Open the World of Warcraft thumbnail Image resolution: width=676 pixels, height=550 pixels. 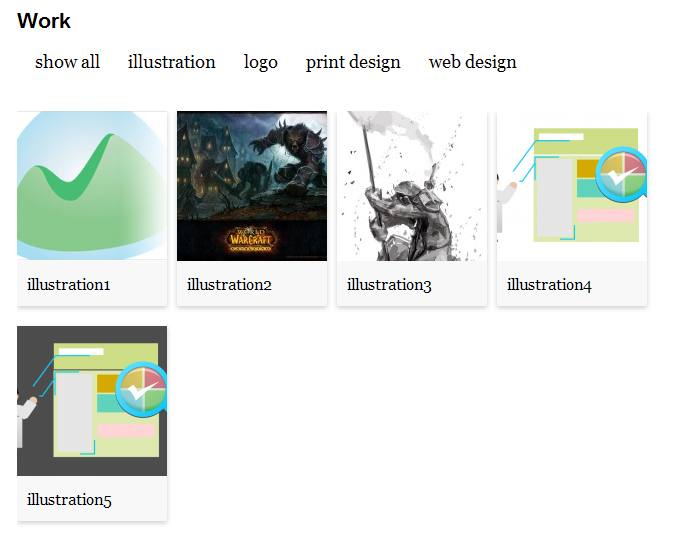click(252, 186)
